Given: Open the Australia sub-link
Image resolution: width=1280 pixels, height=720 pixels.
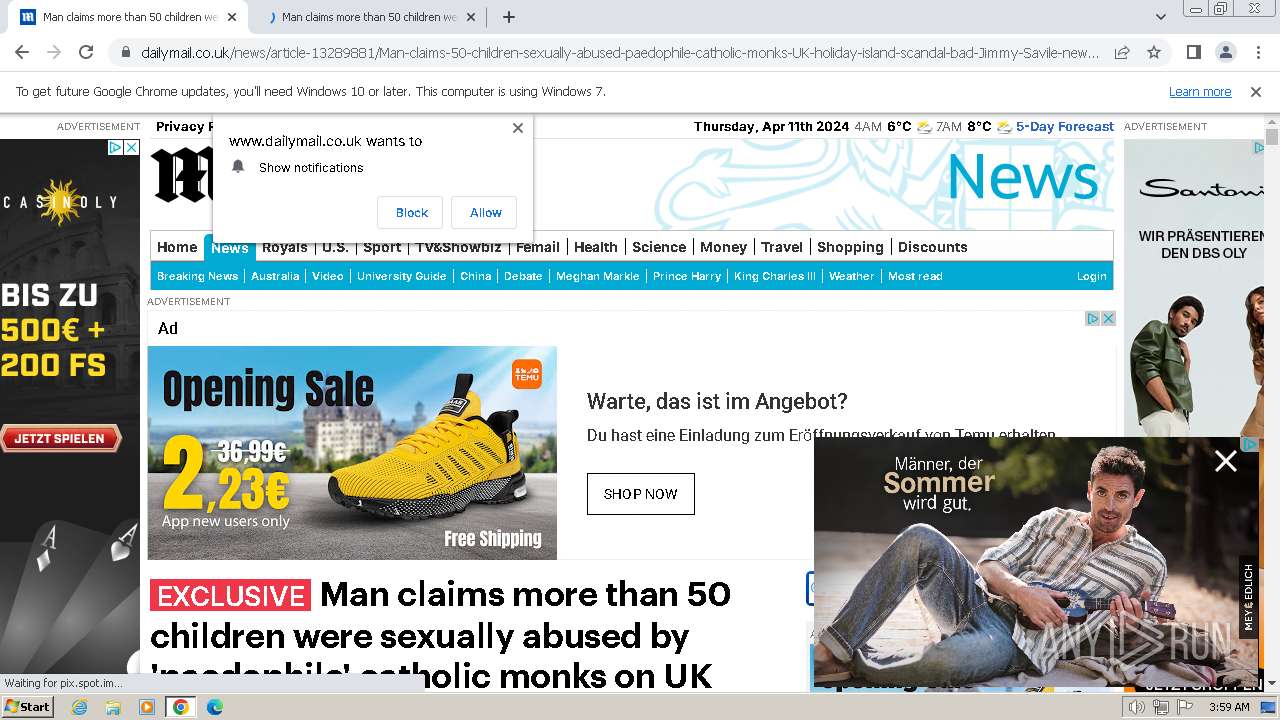Looking at the screenshot, I should pyautogui.click(x=275, y=276).
